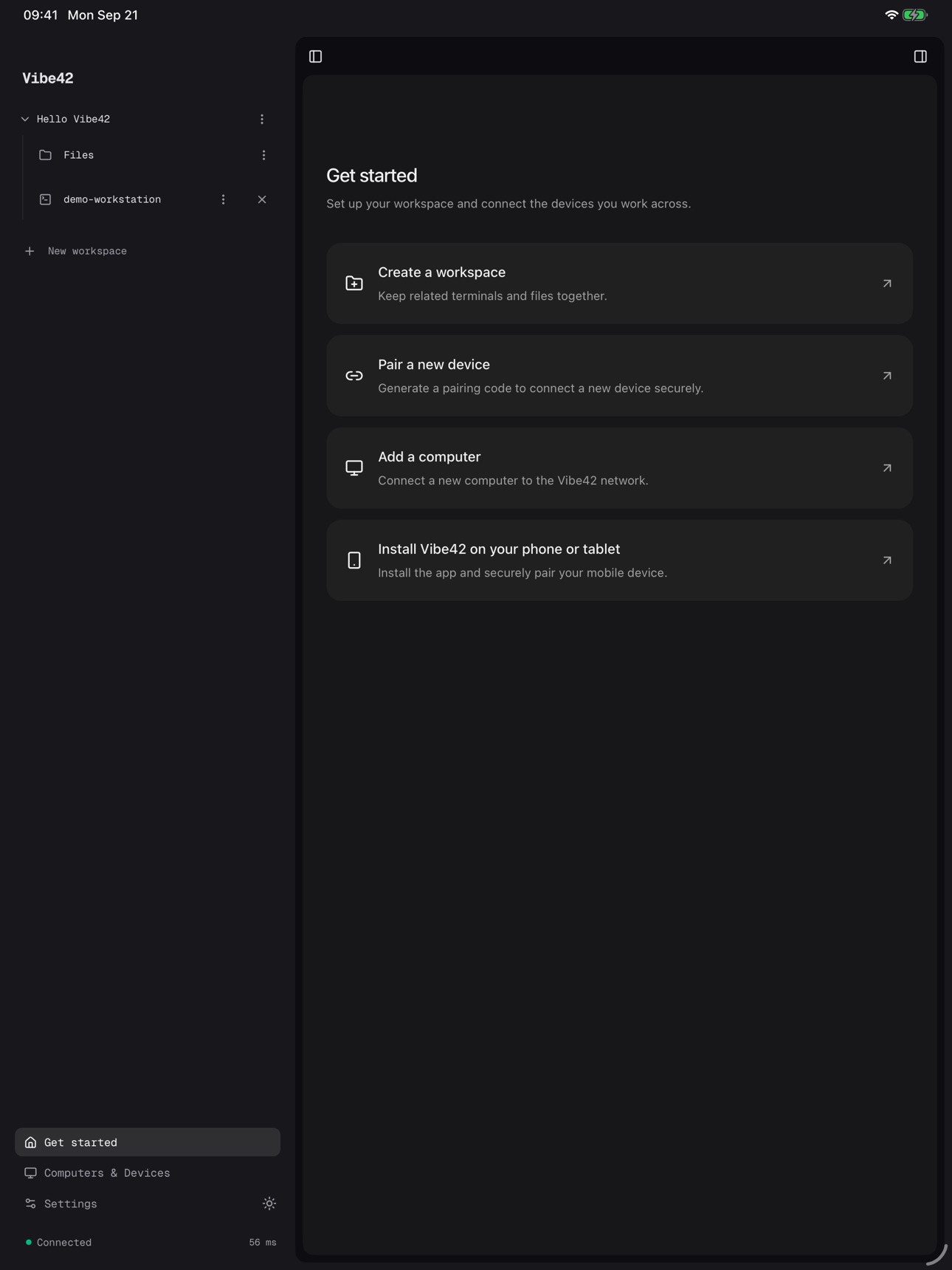952x1270 pixels.
Task: Open Computers & Devices section
Action: [x=148, y=1173]
